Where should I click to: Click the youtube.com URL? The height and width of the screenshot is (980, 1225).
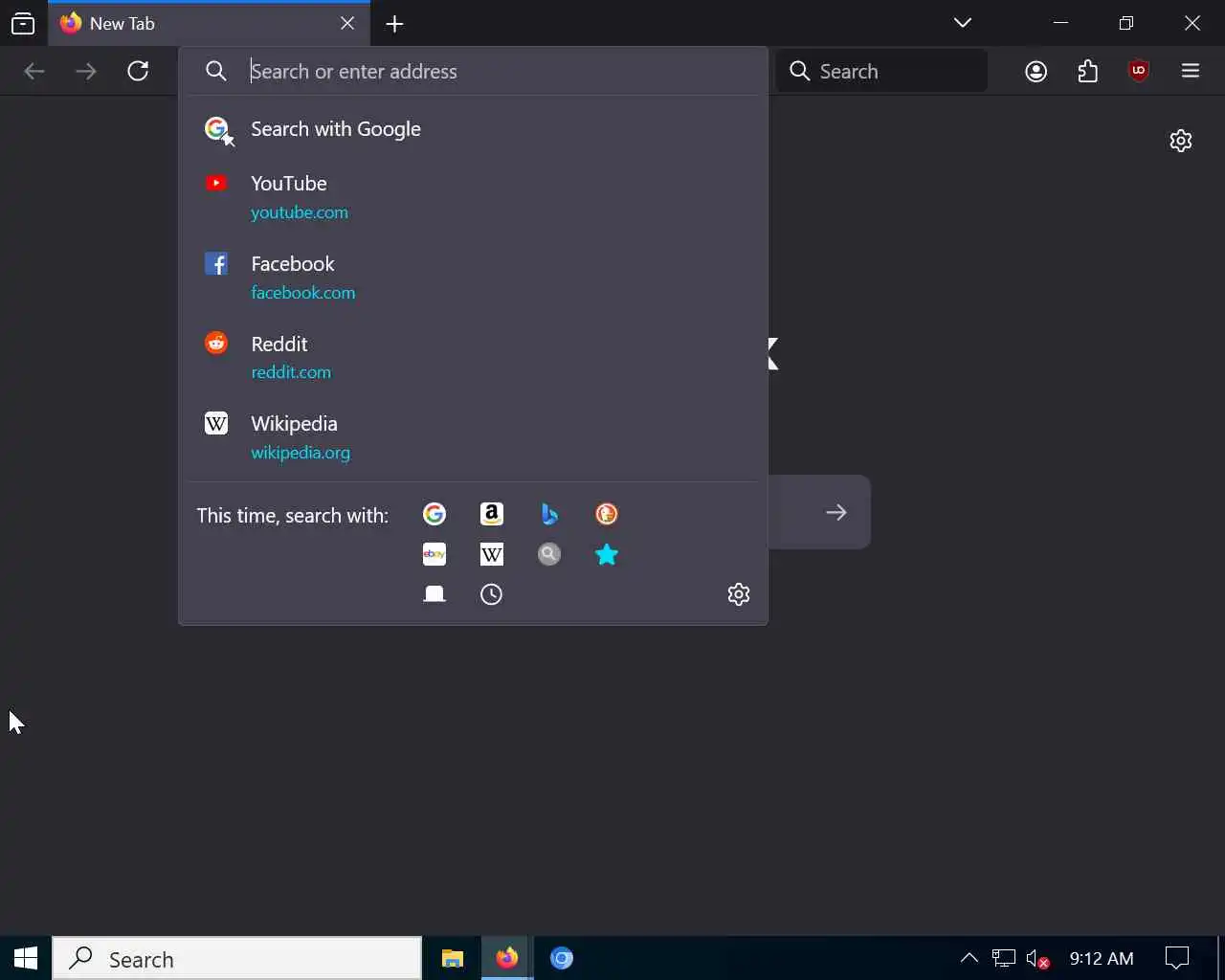(x=300, y=212)
